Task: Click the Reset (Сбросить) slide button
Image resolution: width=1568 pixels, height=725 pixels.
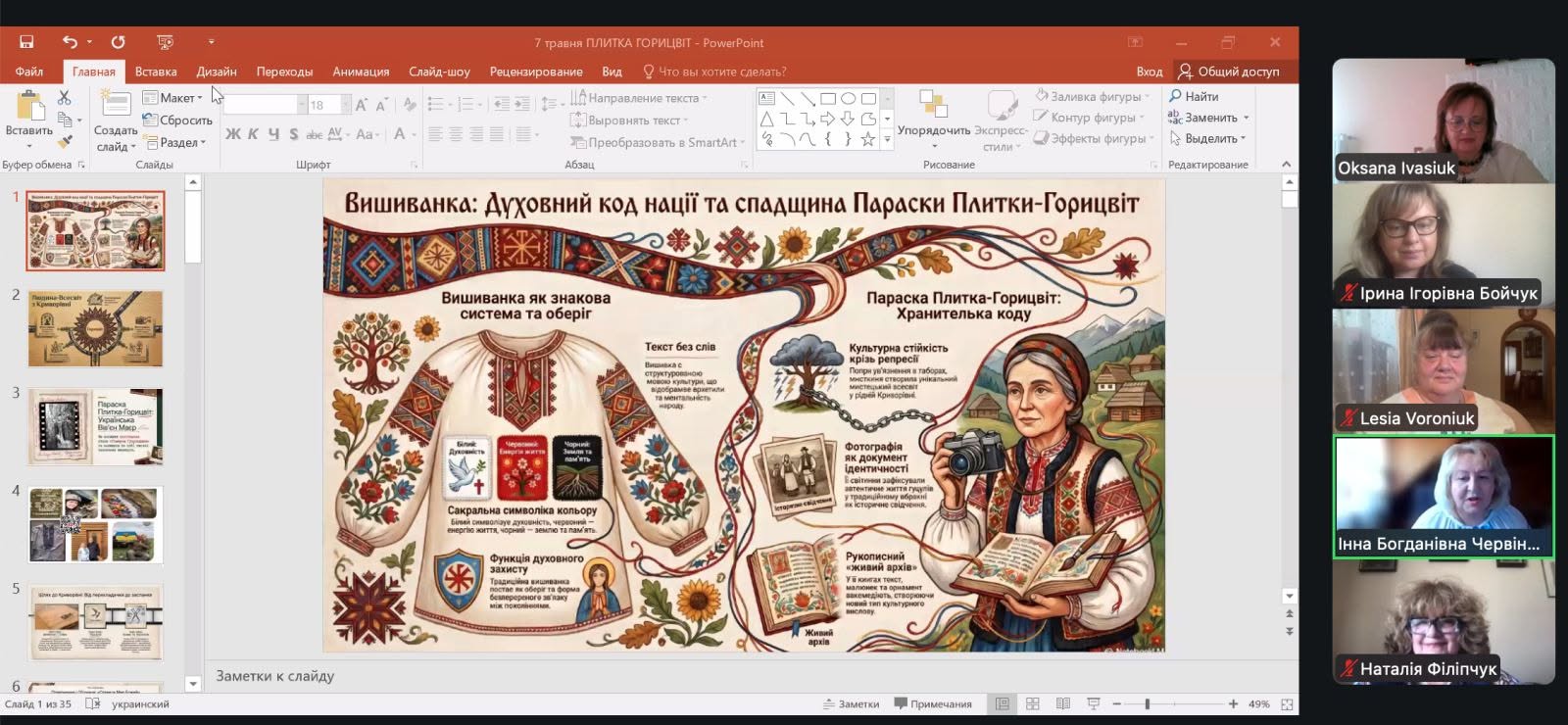Action: (177, 120)
